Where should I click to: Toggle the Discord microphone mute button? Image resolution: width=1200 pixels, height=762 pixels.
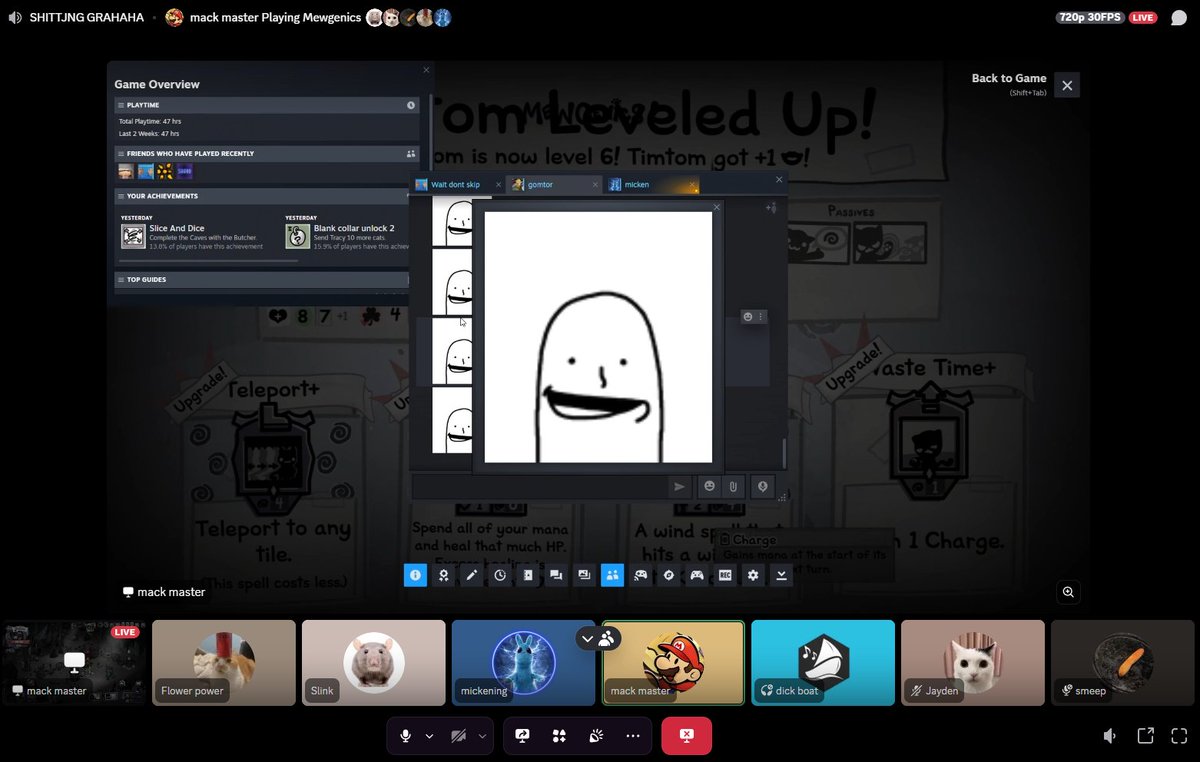point(405,735)
